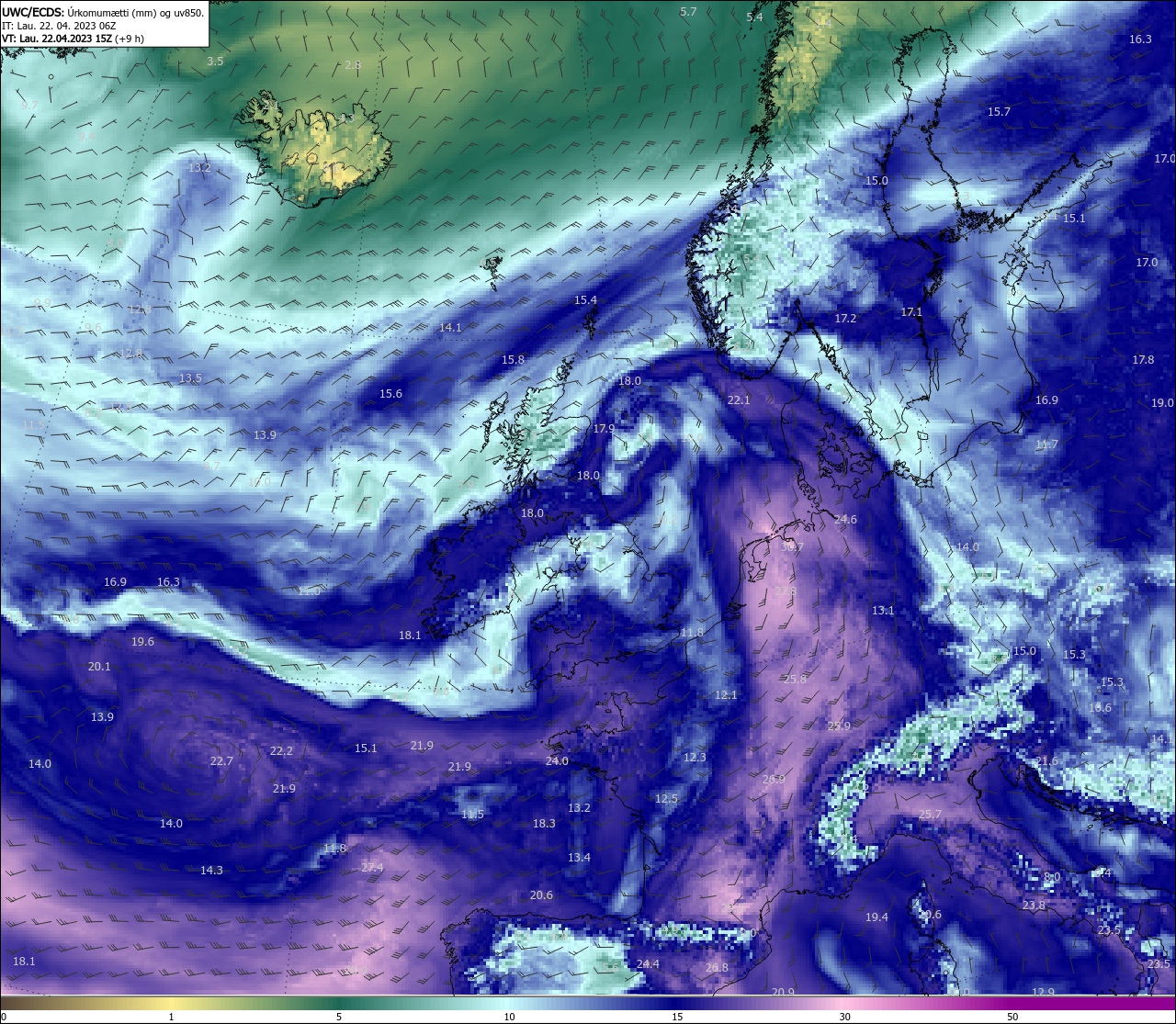Click the 27.4 value on the map
Viewport: 1176px width, 1024px height.
372,867
